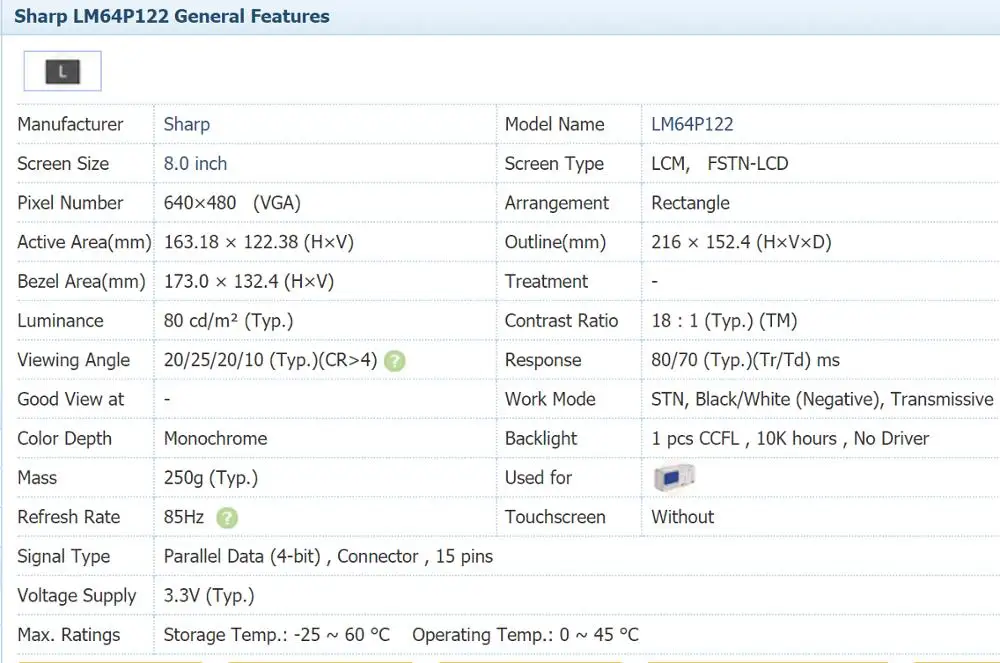This screenshot has width=1000, height=663.
Task: Select the 80 cd/m² luminance value
Action: pyautogui.click(x=228, y=321)
